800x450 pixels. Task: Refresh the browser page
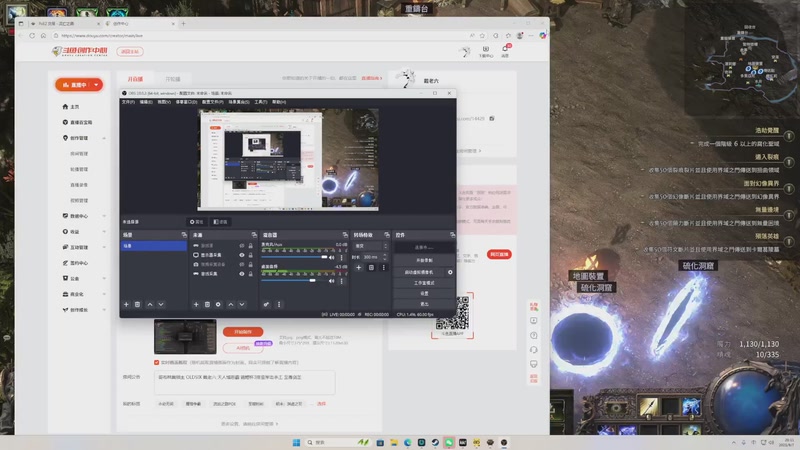[x=32, y=36]
